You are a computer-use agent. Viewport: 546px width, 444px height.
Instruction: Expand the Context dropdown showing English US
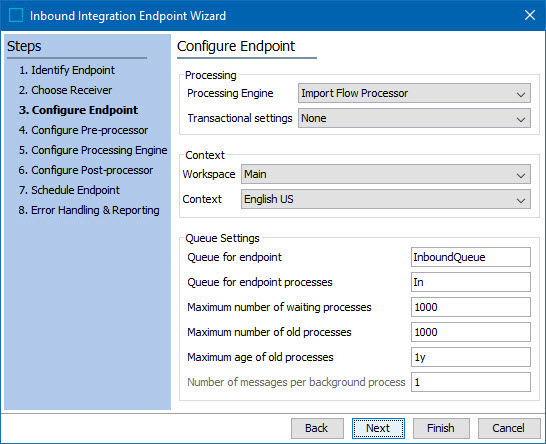385,199
